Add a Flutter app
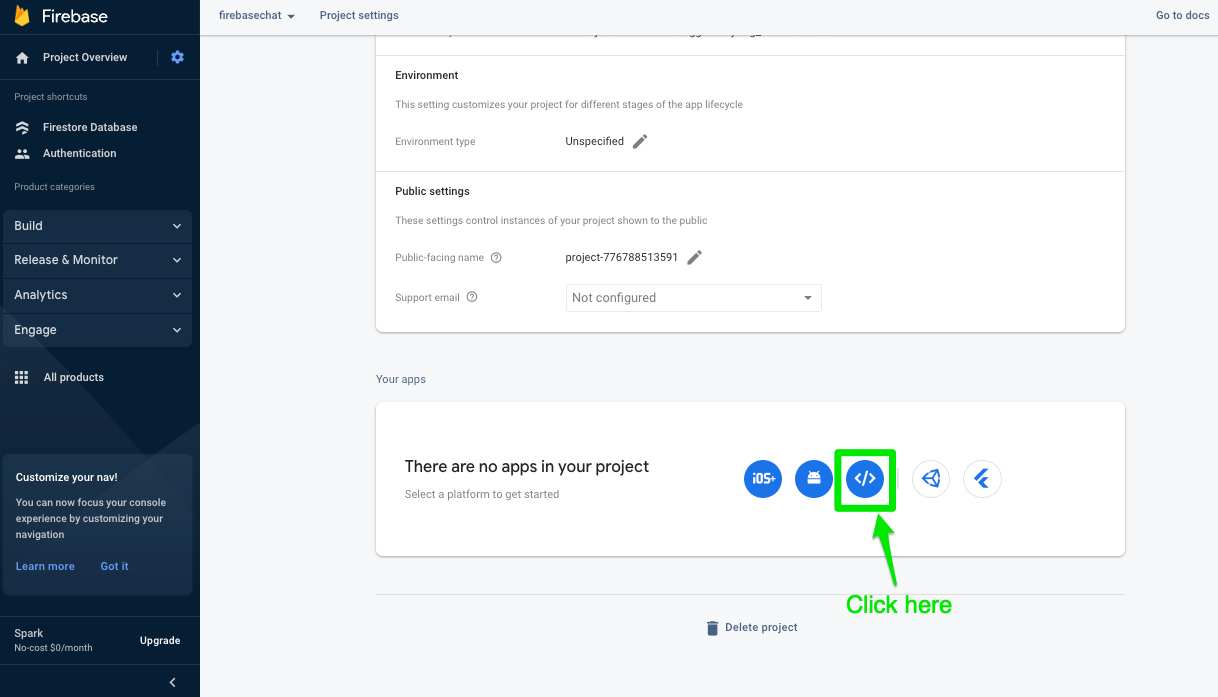 coord(982,479)
